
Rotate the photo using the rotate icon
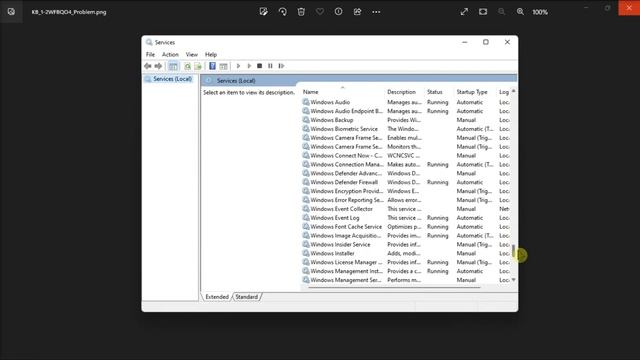click(x=282, y=12)
